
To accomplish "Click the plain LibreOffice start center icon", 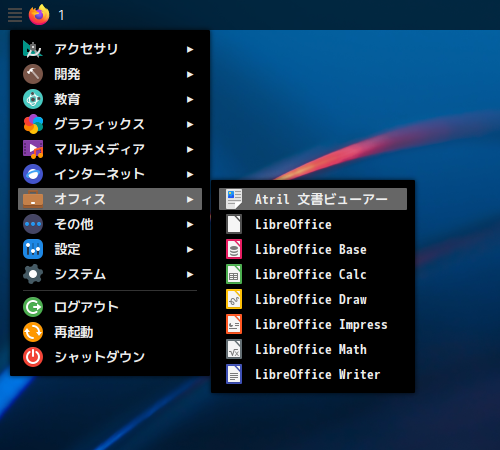I will [x=234, y=224].
